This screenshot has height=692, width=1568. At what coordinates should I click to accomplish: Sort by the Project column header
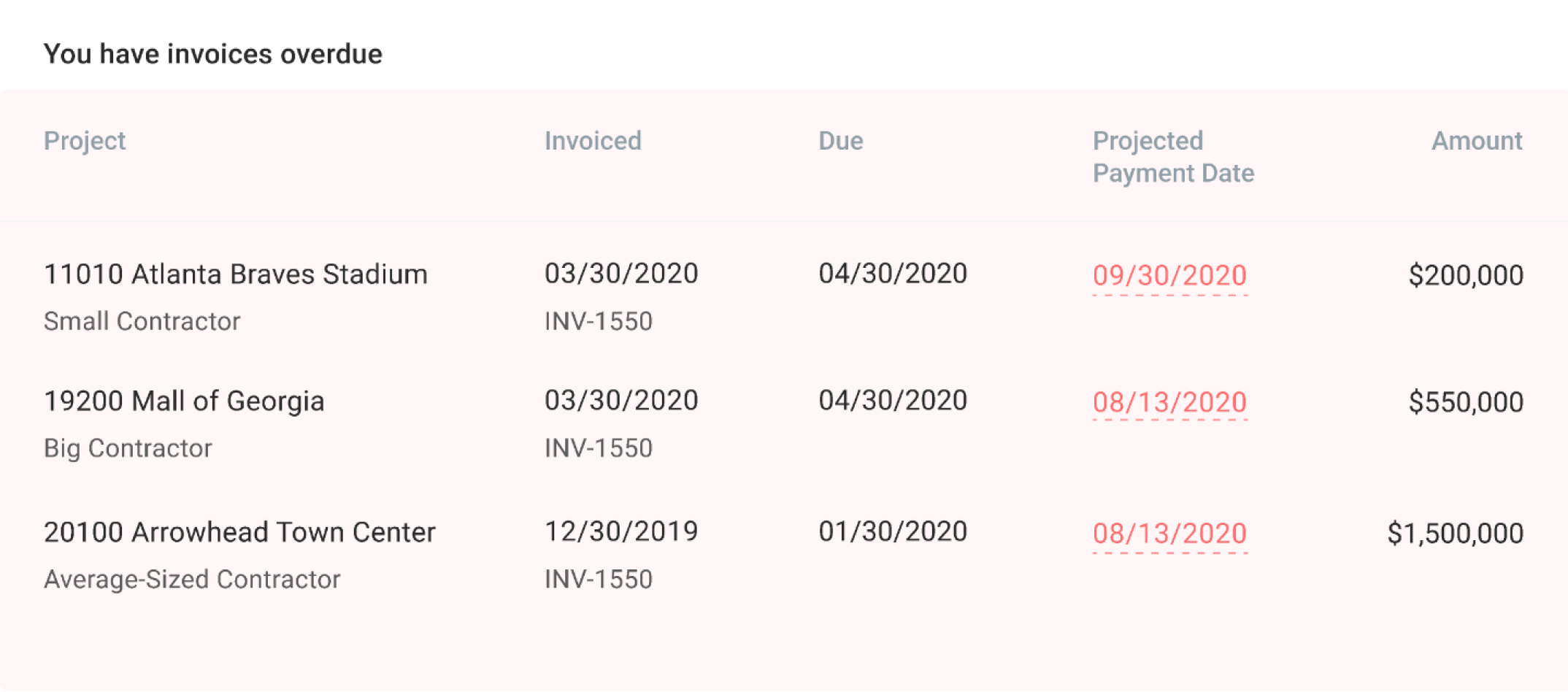tap(85, 141)
